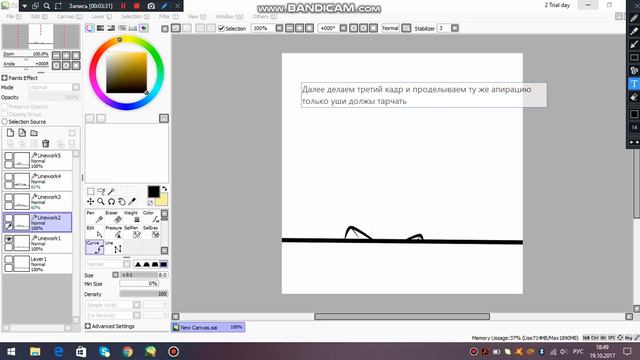Open the Window menu
The height and width of the screenshot is (360, 640).
tap(229, 17)
